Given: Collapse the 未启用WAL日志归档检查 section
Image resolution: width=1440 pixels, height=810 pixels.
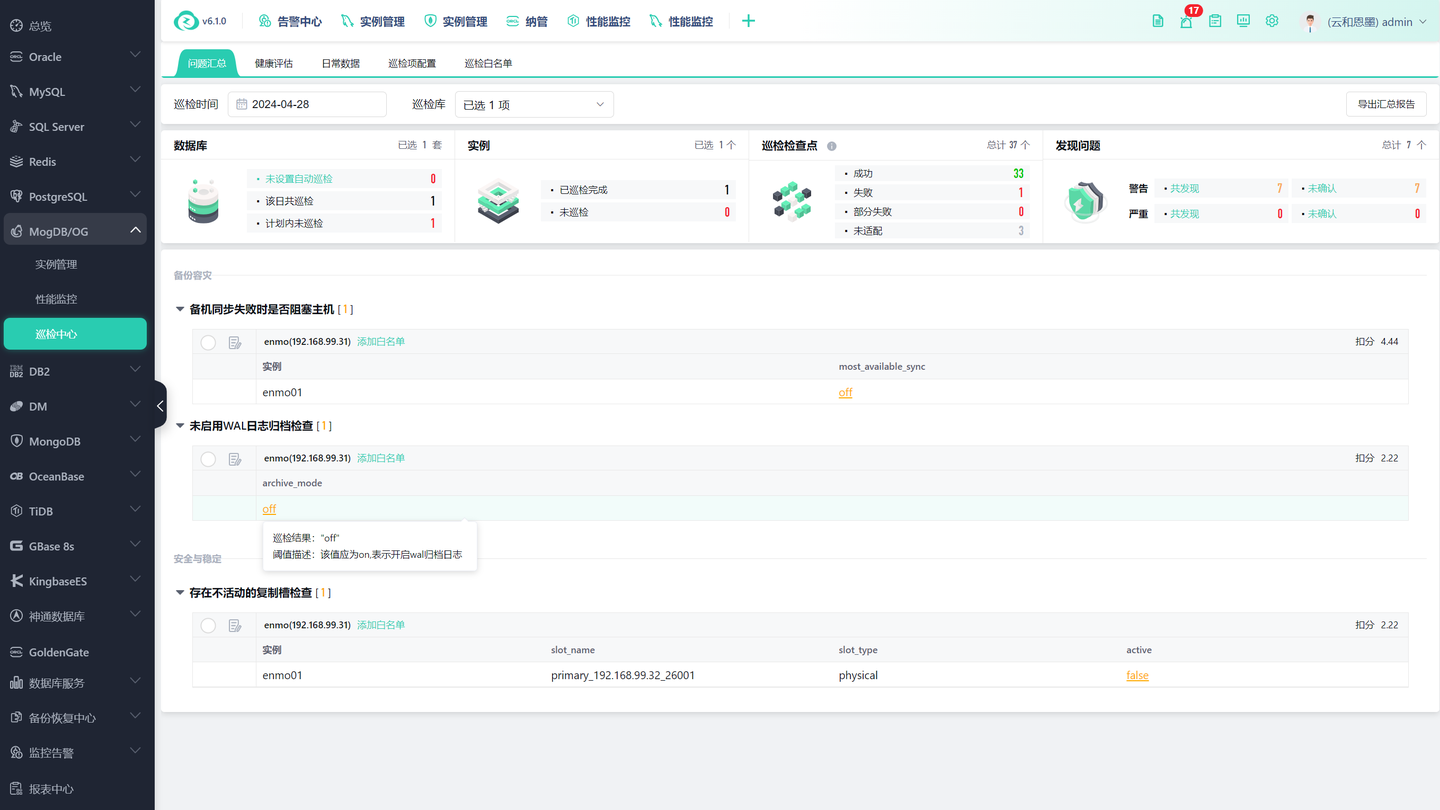Looking at the screenshot, I should click(180, 426).
